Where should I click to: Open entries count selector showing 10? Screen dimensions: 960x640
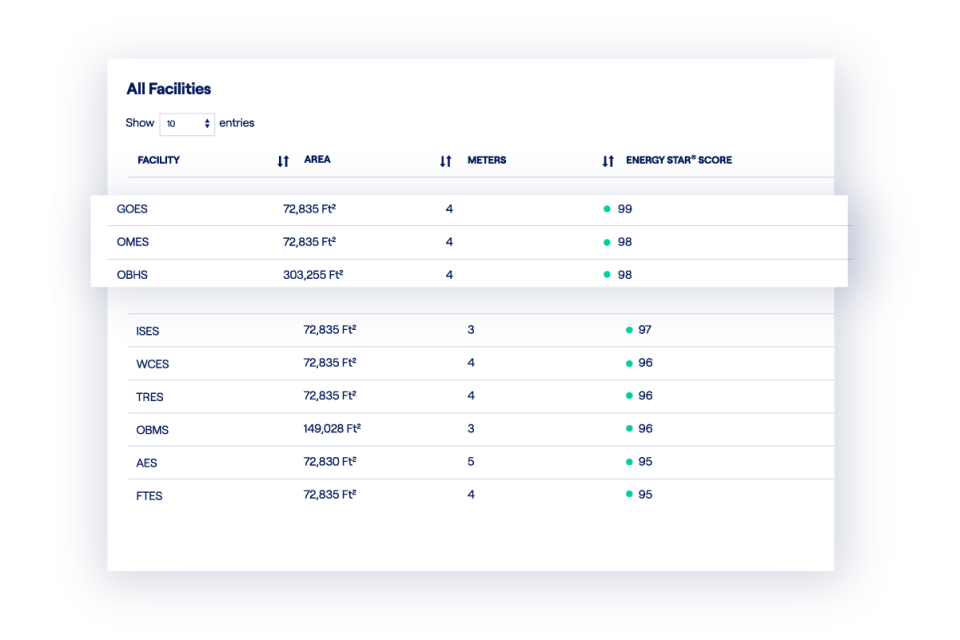pyautogui.click(x=187, y=123)
